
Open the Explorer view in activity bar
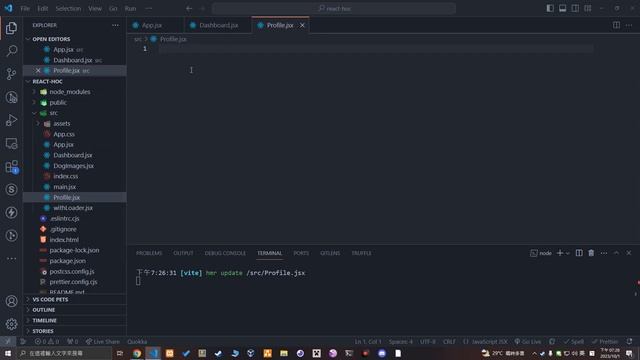coord(11,28)
